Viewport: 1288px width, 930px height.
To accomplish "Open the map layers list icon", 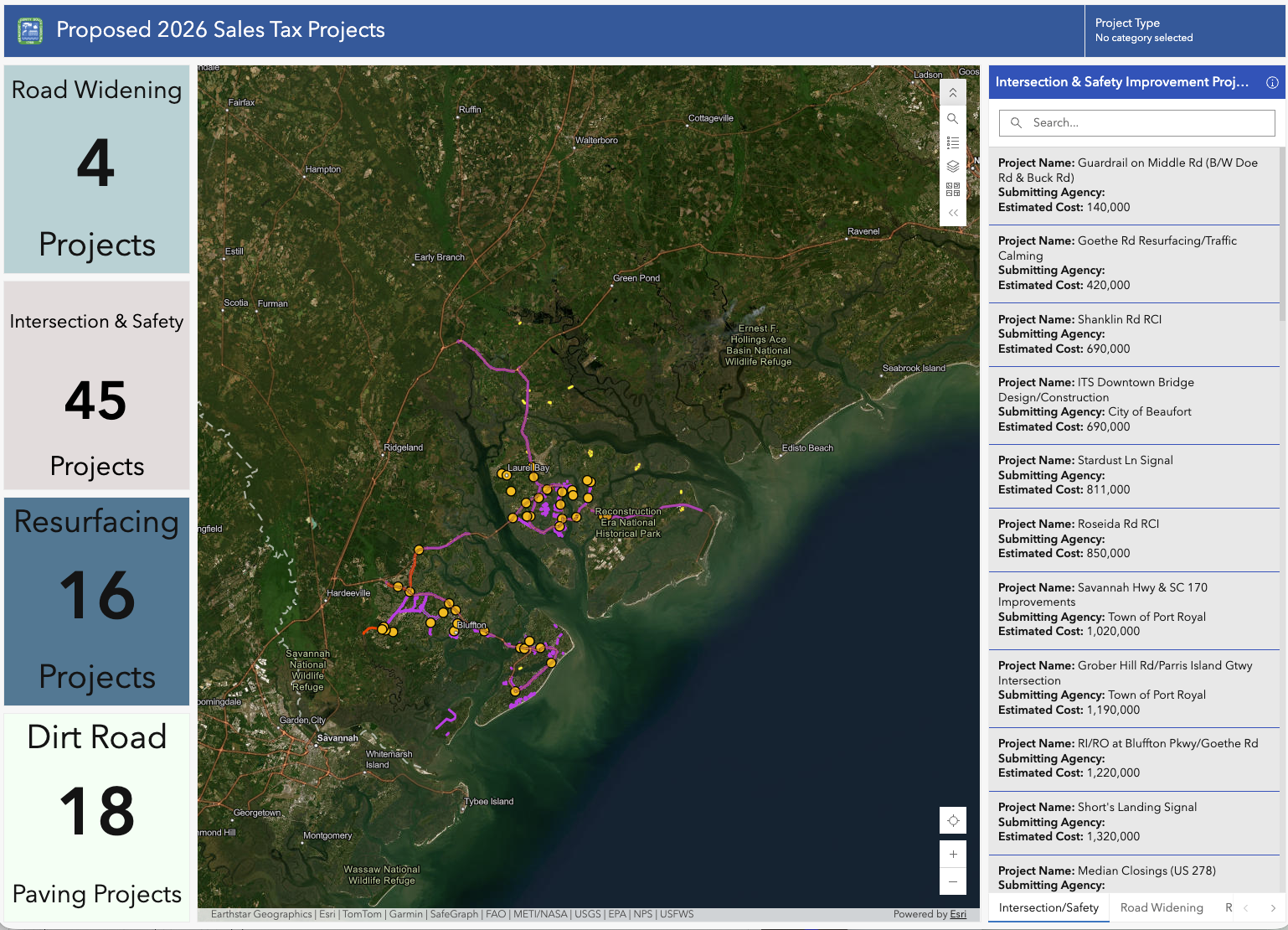I will pyautogui.click(x=953, y=166).
